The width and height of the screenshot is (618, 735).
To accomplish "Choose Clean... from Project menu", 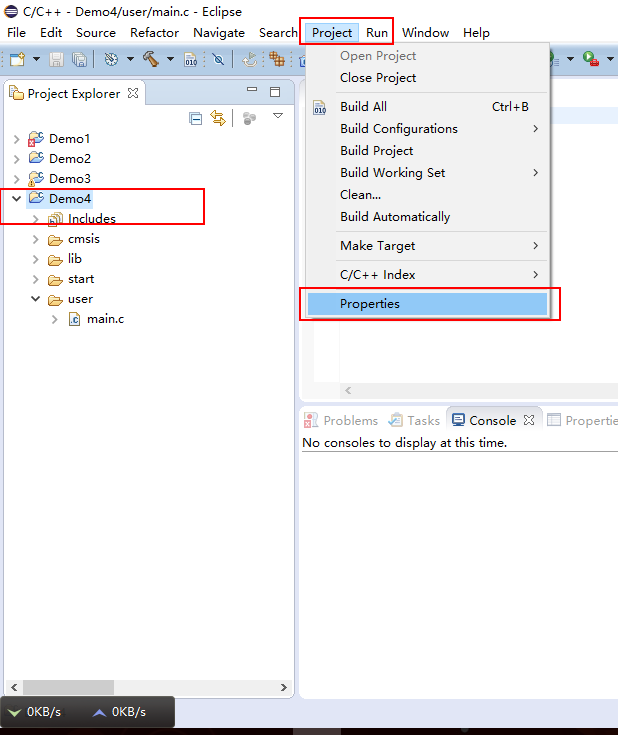I will [428, 195].
